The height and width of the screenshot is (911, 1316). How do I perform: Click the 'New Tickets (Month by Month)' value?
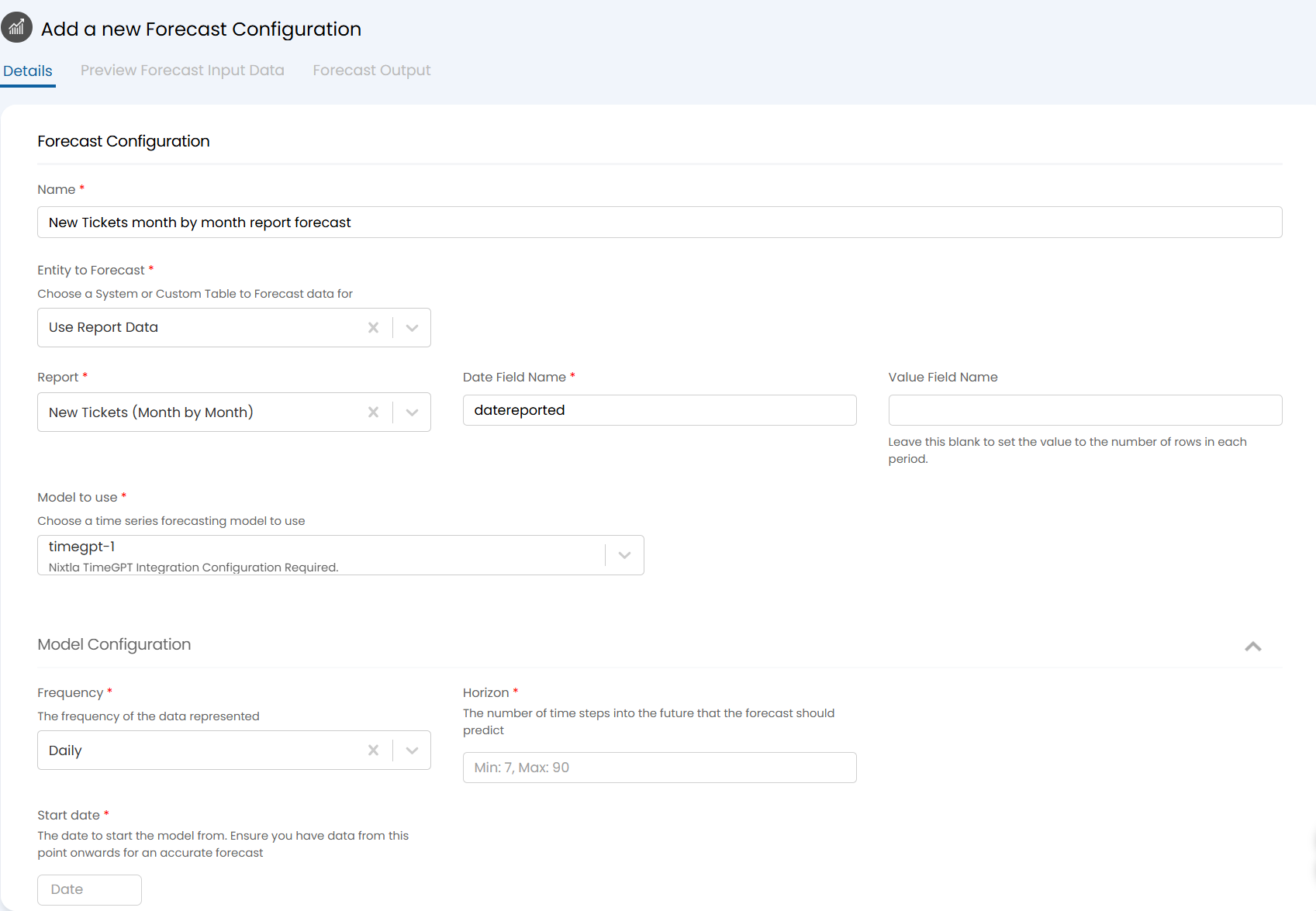coord(151,412)
